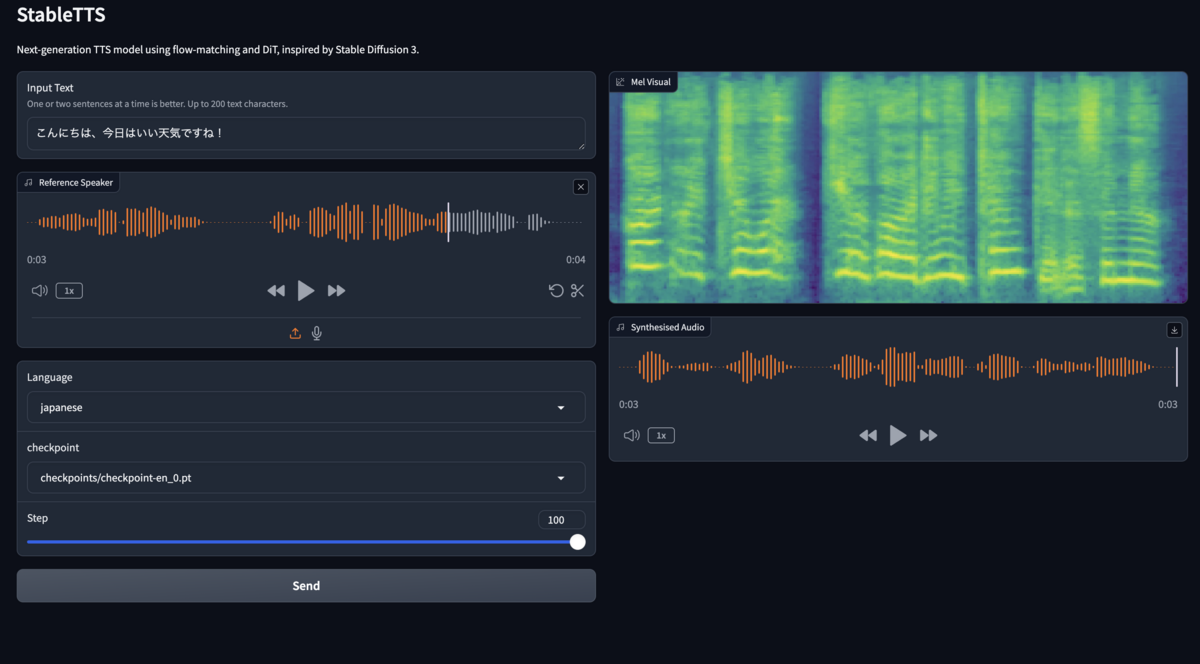Record reference audio with microphone icon

coord(317,333)
